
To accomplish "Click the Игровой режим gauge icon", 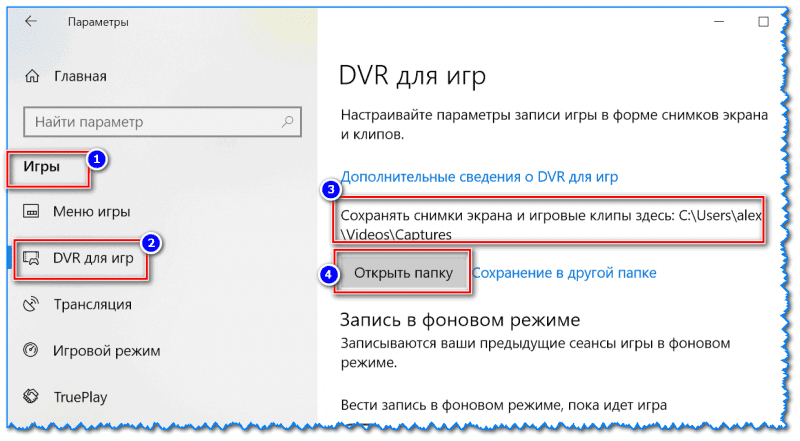I will (31, 350).
